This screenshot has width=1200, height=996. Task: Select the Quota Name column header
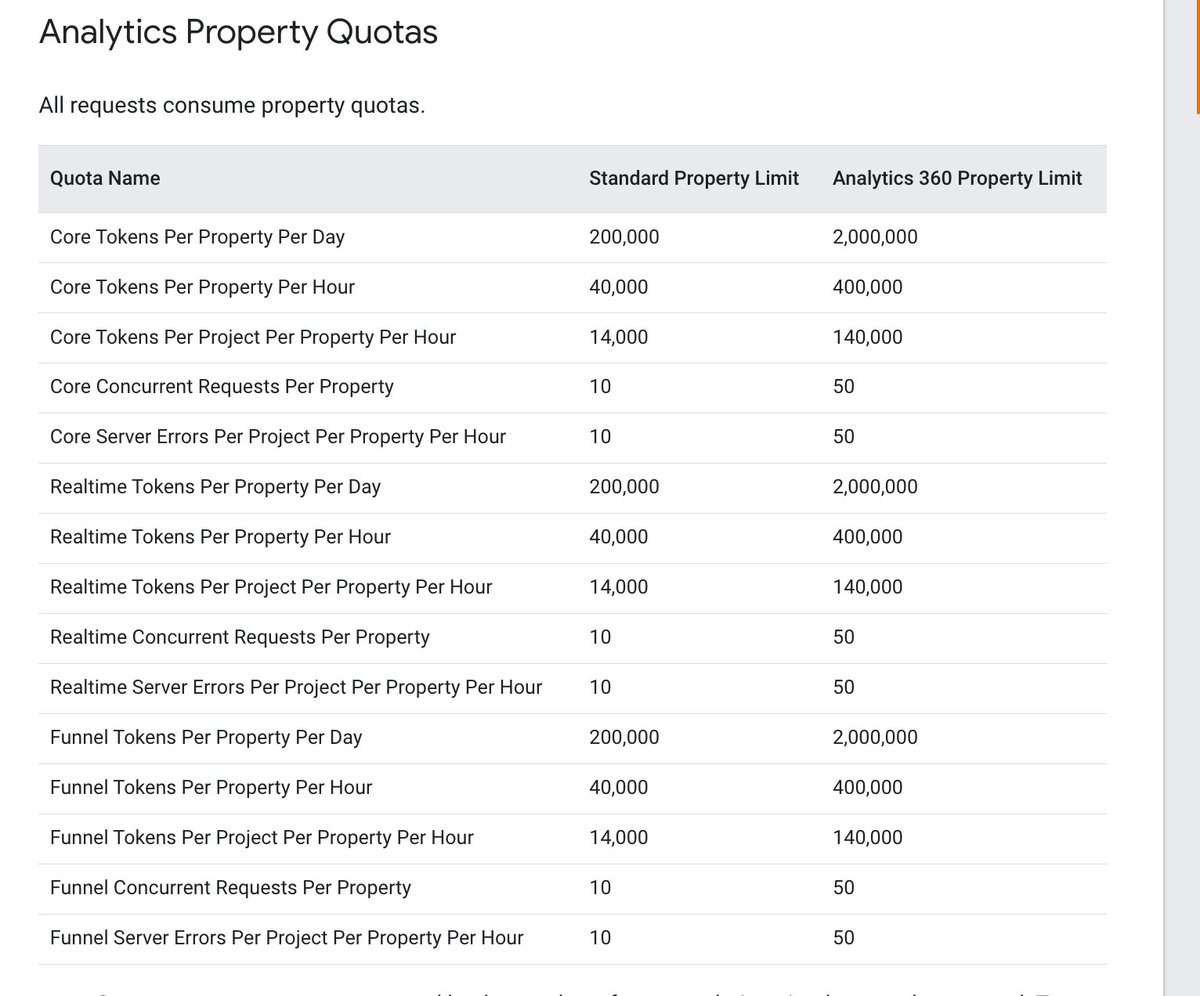point(104,178)
